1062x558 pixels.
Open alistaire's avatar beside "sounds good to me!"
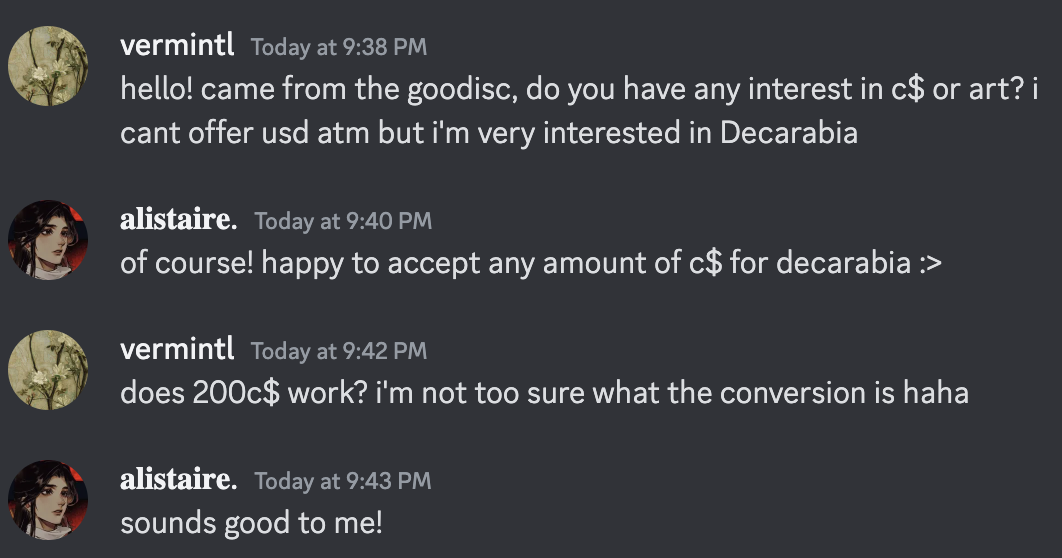pyautogui.click(x=48, y=500)
